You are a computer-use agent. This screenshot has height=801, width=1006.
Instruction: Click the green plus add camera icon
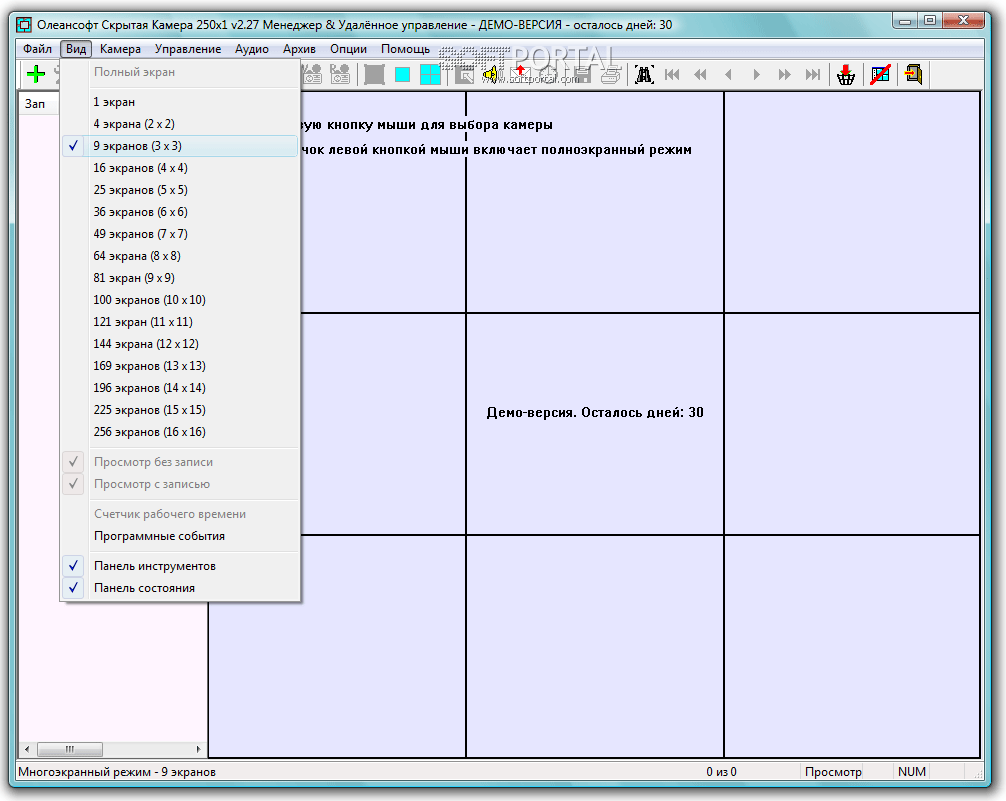point(36,74)
